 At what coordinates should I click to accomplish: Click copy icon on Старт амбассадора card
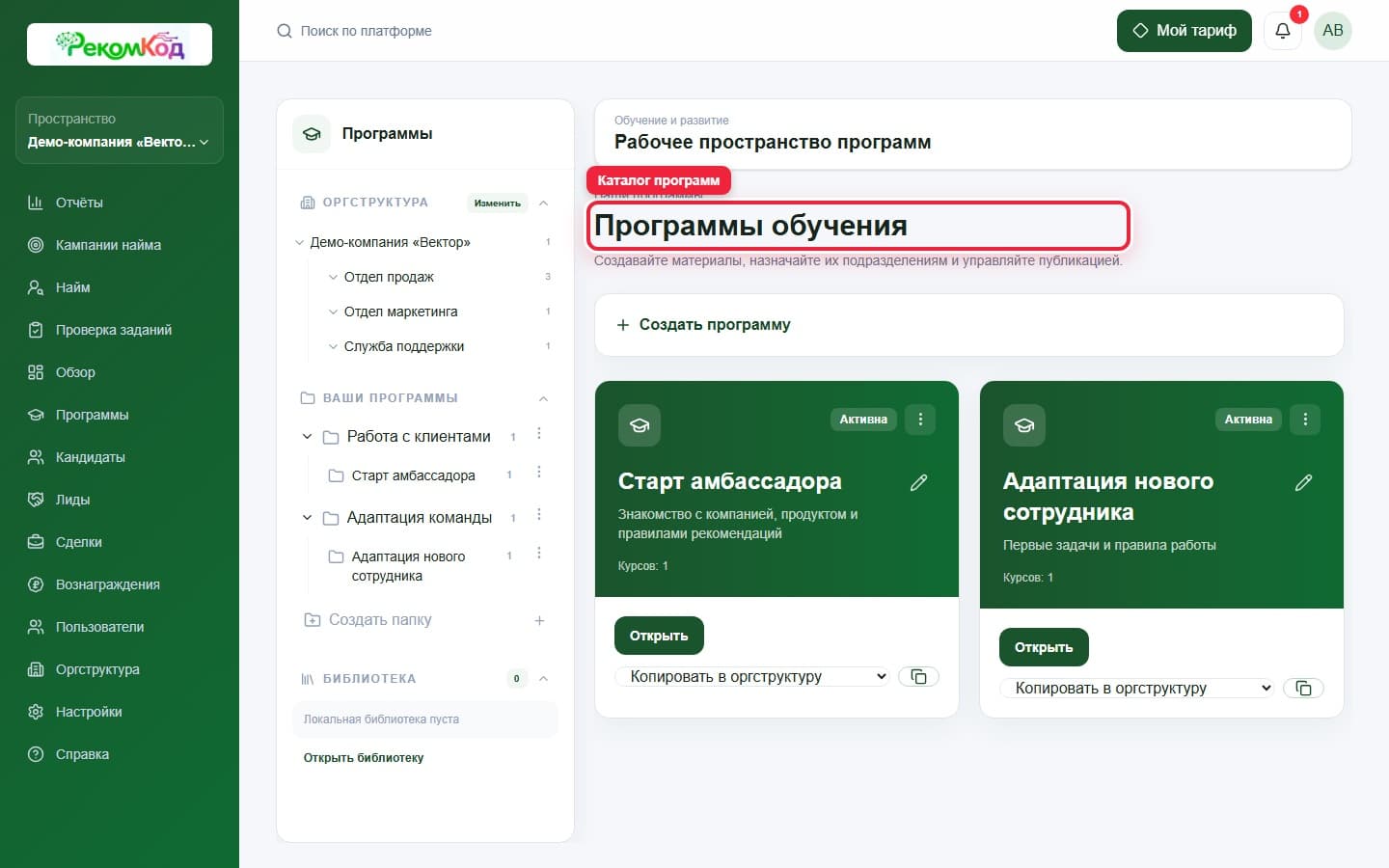click(x=918, y=677)
